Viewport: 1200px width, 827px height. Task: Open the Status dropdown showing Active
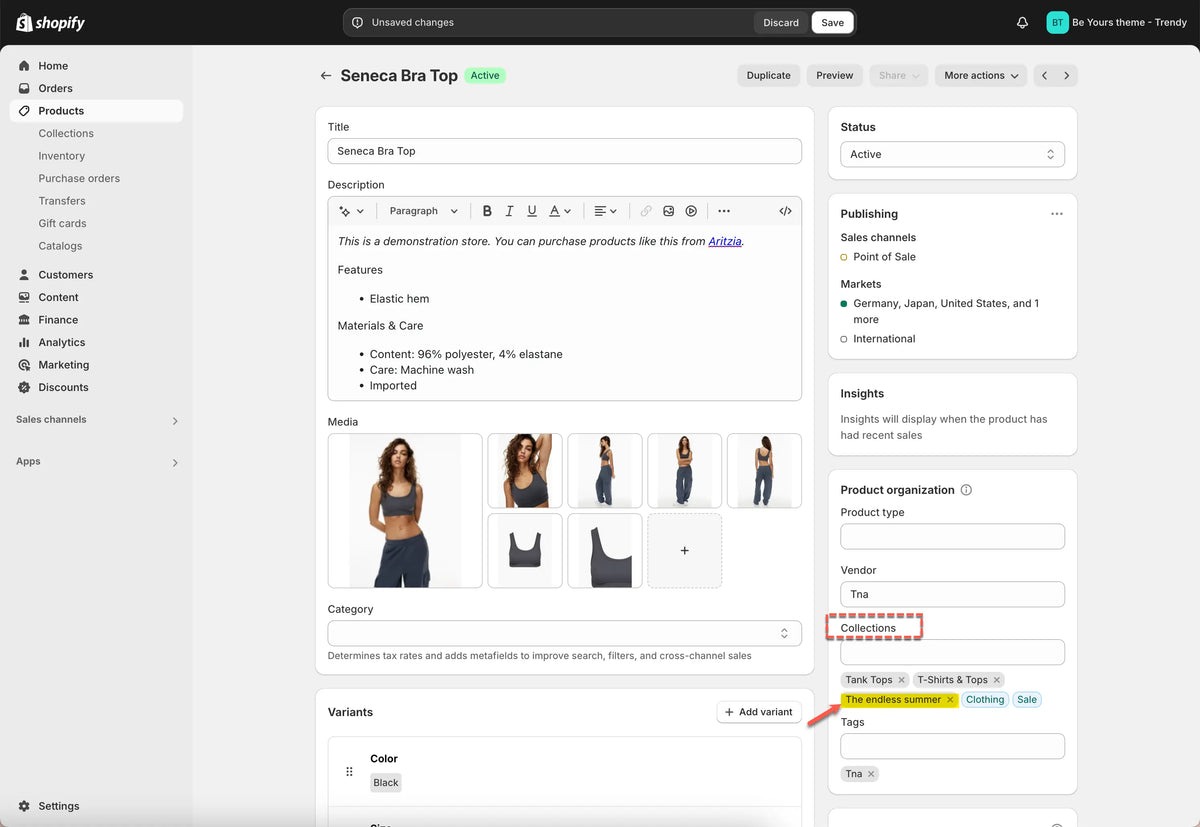952,154
